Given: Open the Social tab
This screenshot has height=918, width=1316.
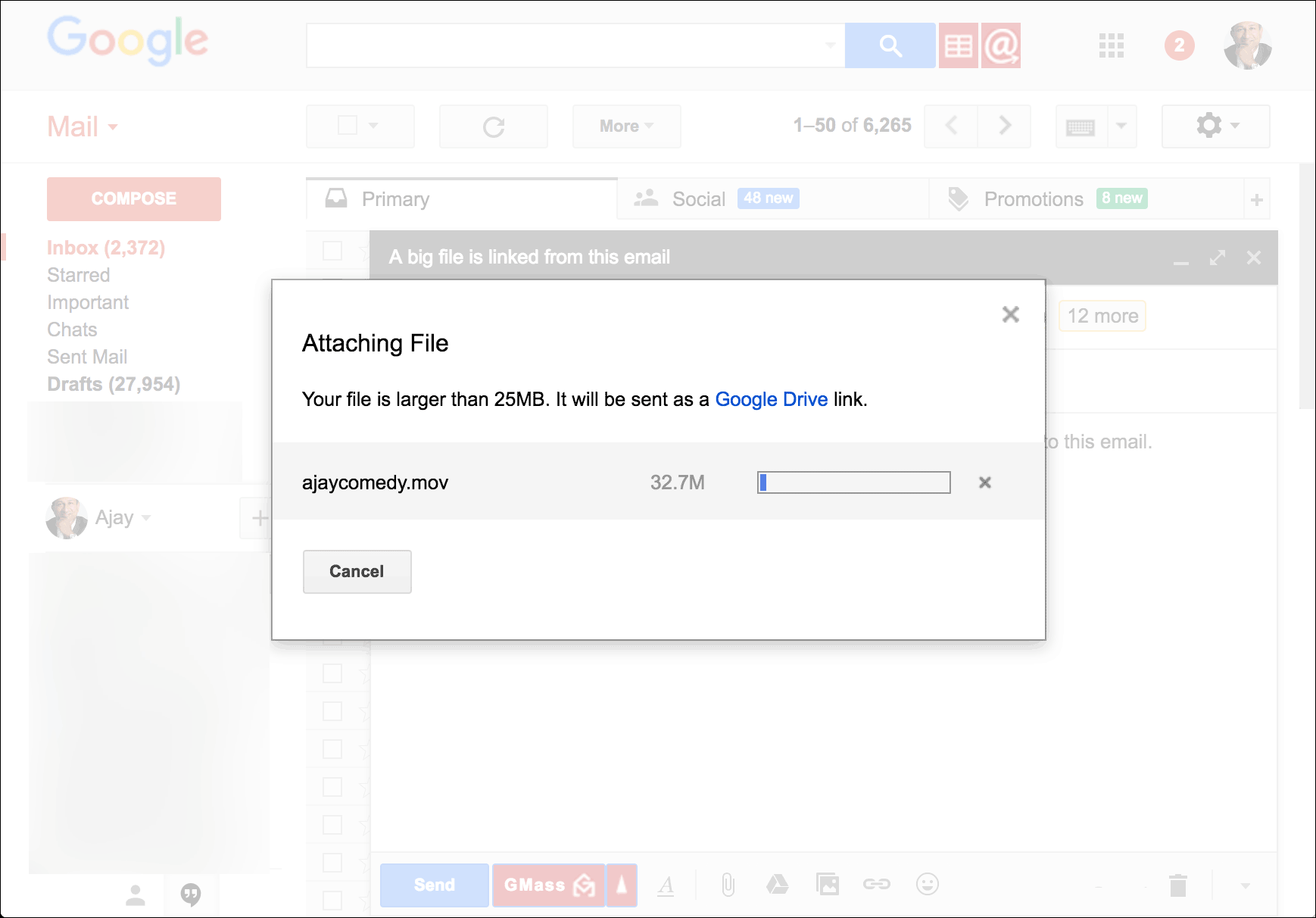Looking at the screenshot, I should (x=696, y=198).
